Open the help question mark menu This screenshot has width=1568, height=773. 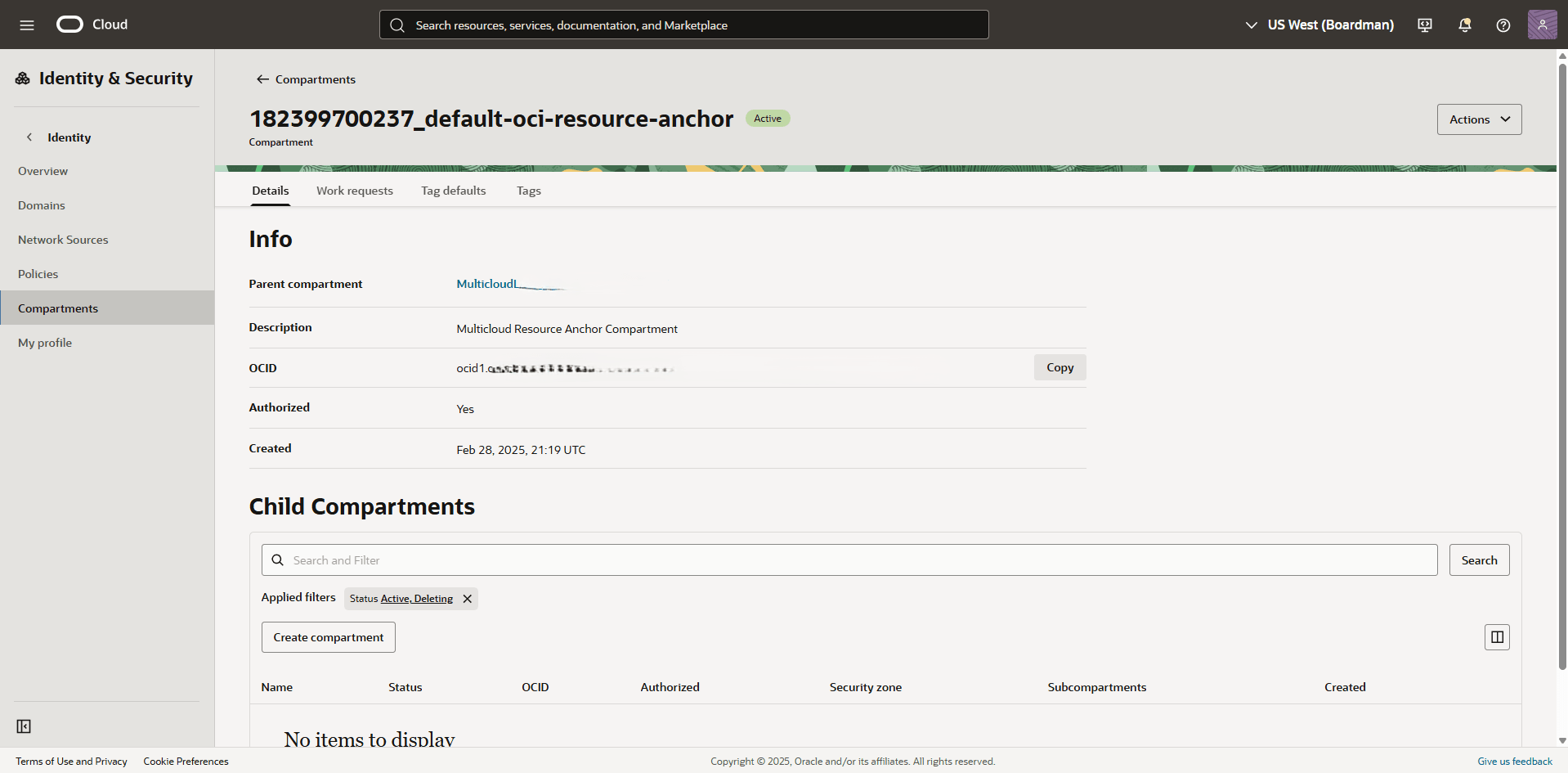click(x=1503, y=25)
